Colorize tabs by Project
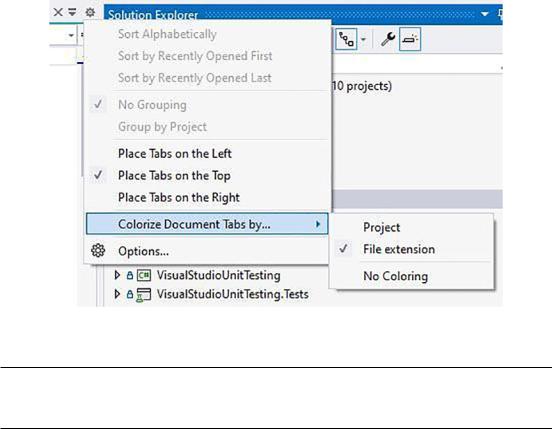Image resolution: width=552 pixels, height=429 pixels. click(x=381, y=227)
